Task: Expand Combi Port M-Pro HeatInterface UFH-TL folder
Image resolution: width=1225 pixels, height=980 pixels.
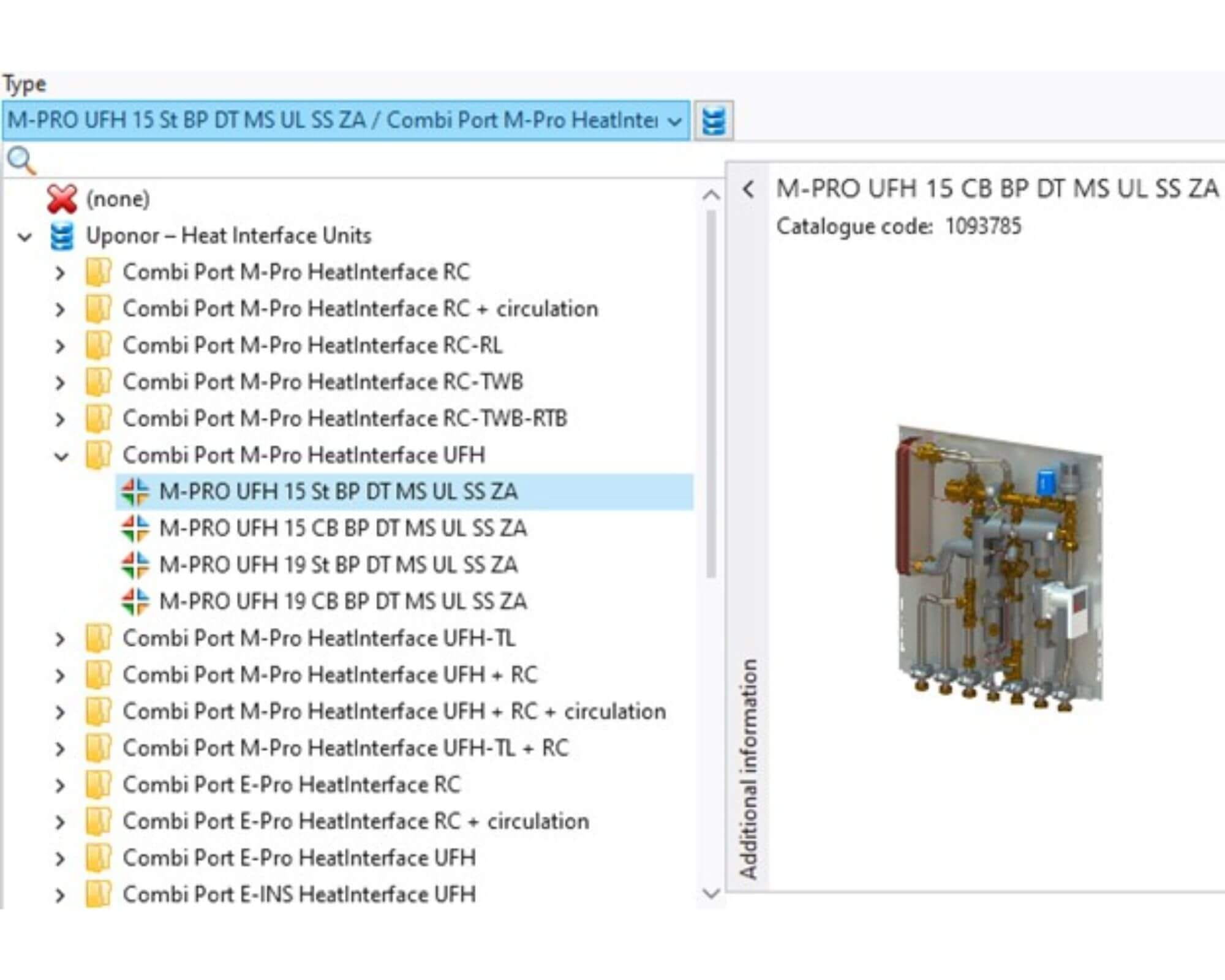Action: [60, 639]
